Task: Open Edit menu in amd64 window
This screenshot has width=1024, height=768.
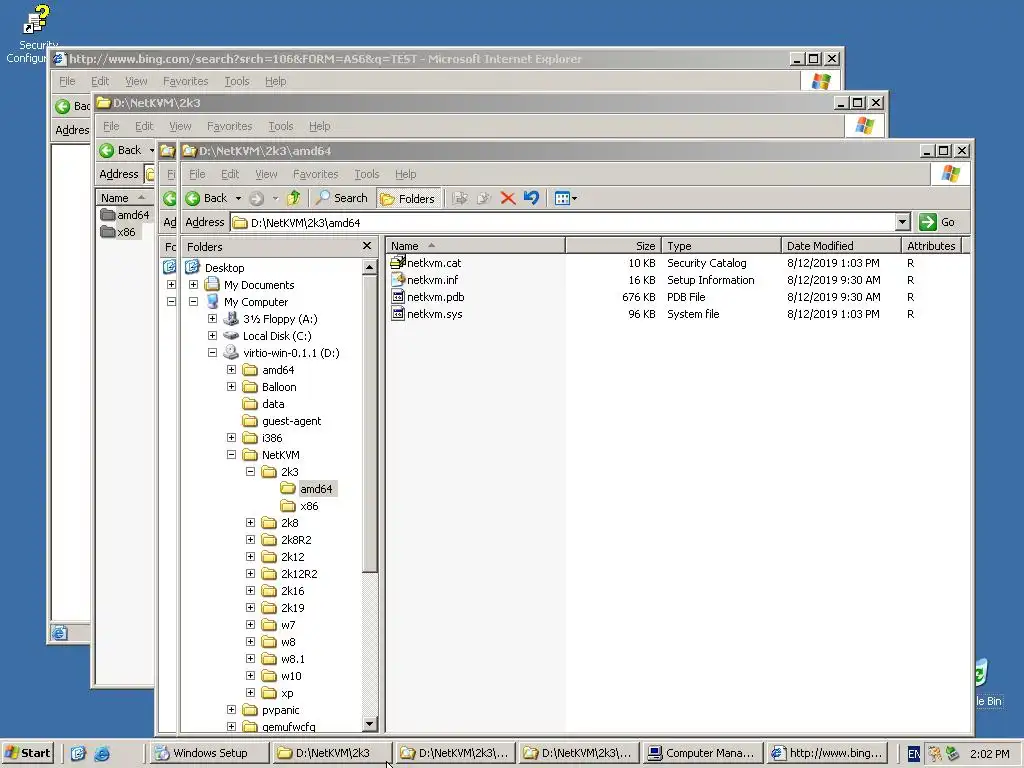Action: 230,174
